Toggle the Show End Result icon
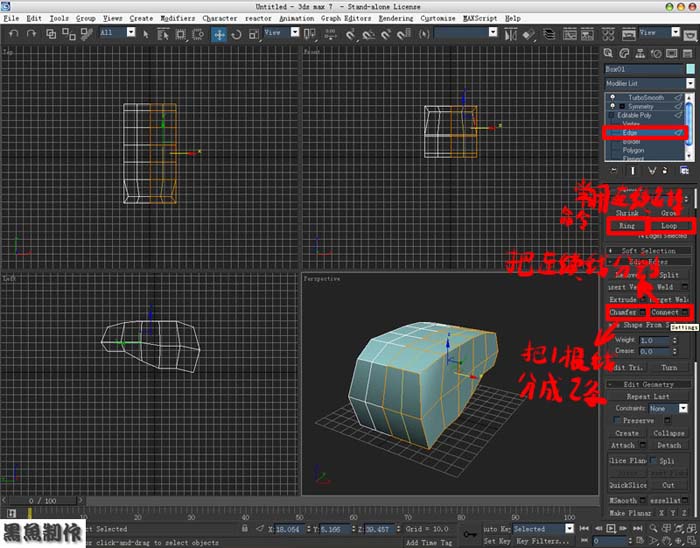700x548 pixels. 633,170
